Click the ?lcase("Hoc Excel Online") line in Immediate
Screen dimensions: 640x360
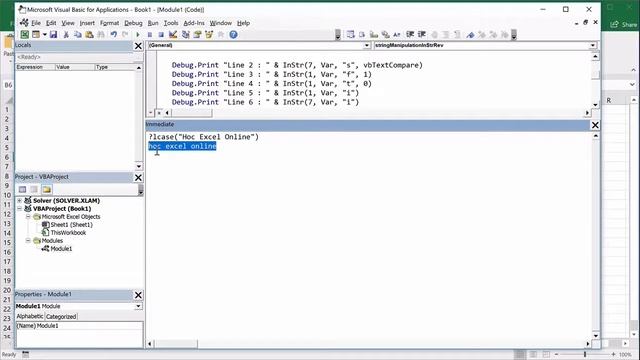tap(203, 137)
